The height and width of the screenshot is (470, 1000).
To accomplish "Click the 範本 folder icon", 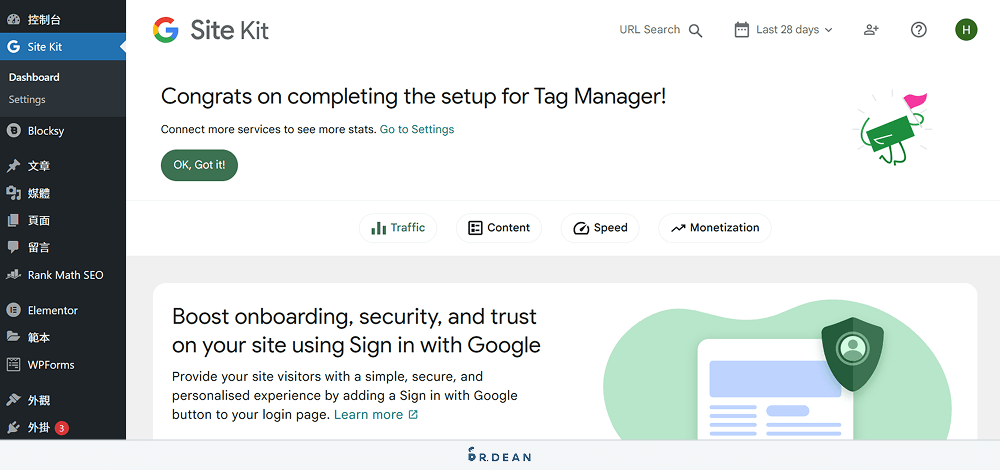I will pyautogui.click(x=13, y=337).
